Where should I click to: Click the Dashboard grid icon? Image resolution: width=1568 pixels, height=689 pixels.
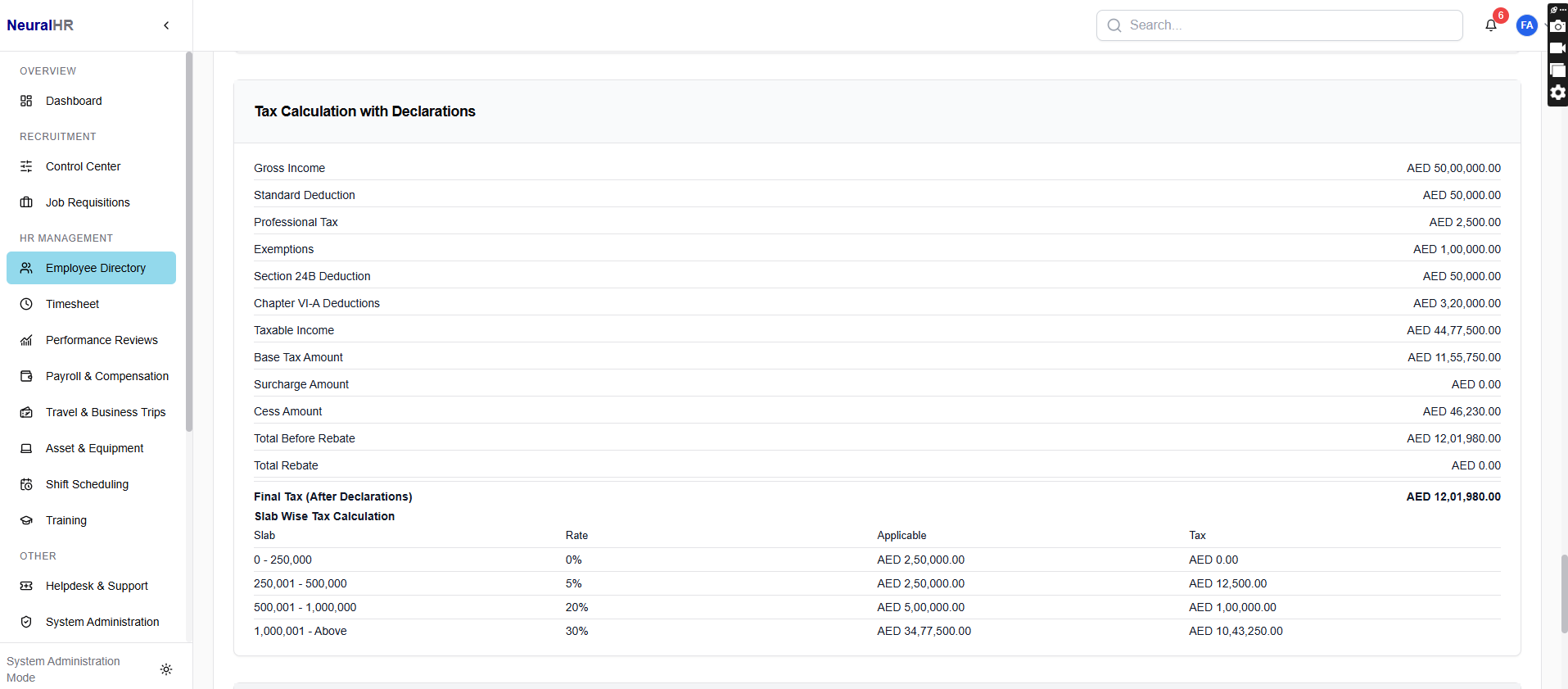(26, 101)
